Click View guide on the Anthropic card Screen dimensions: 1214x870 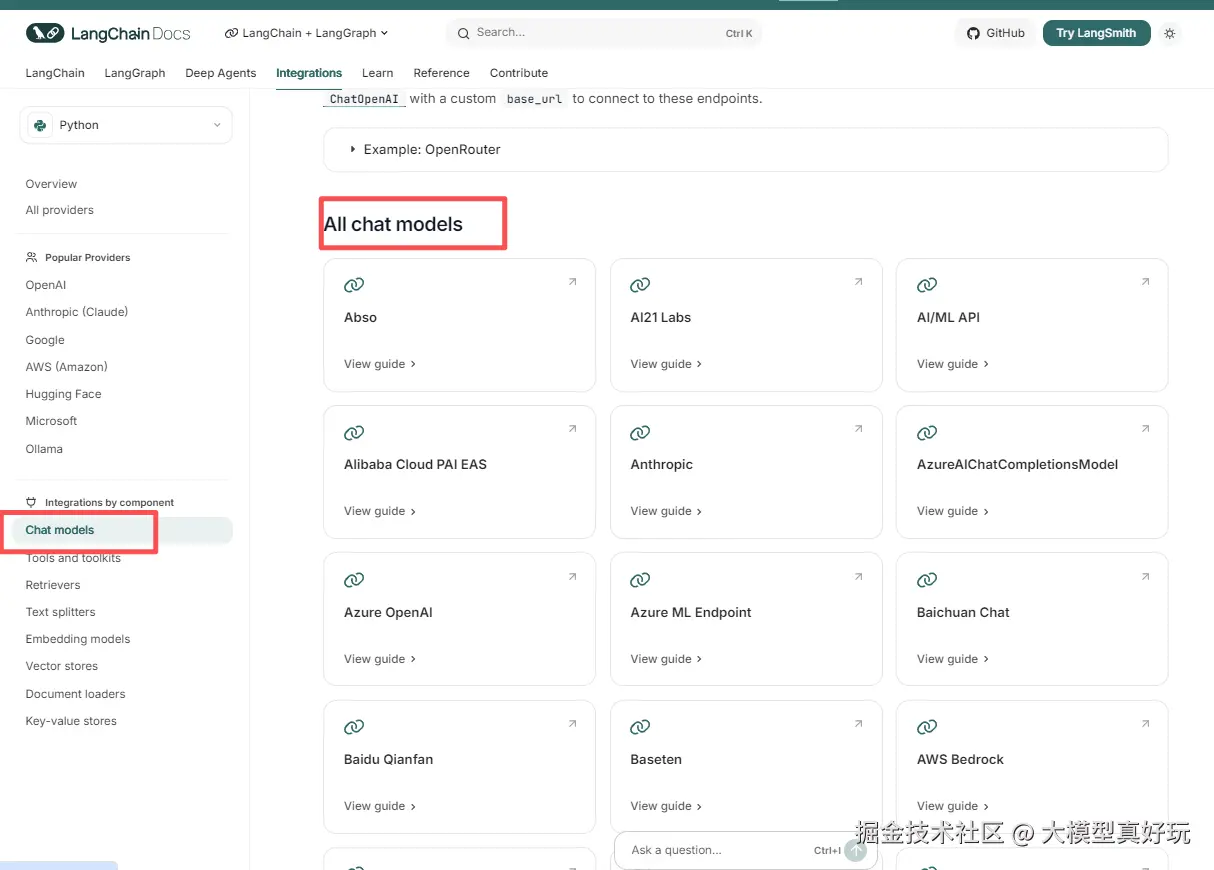(666, 511)
